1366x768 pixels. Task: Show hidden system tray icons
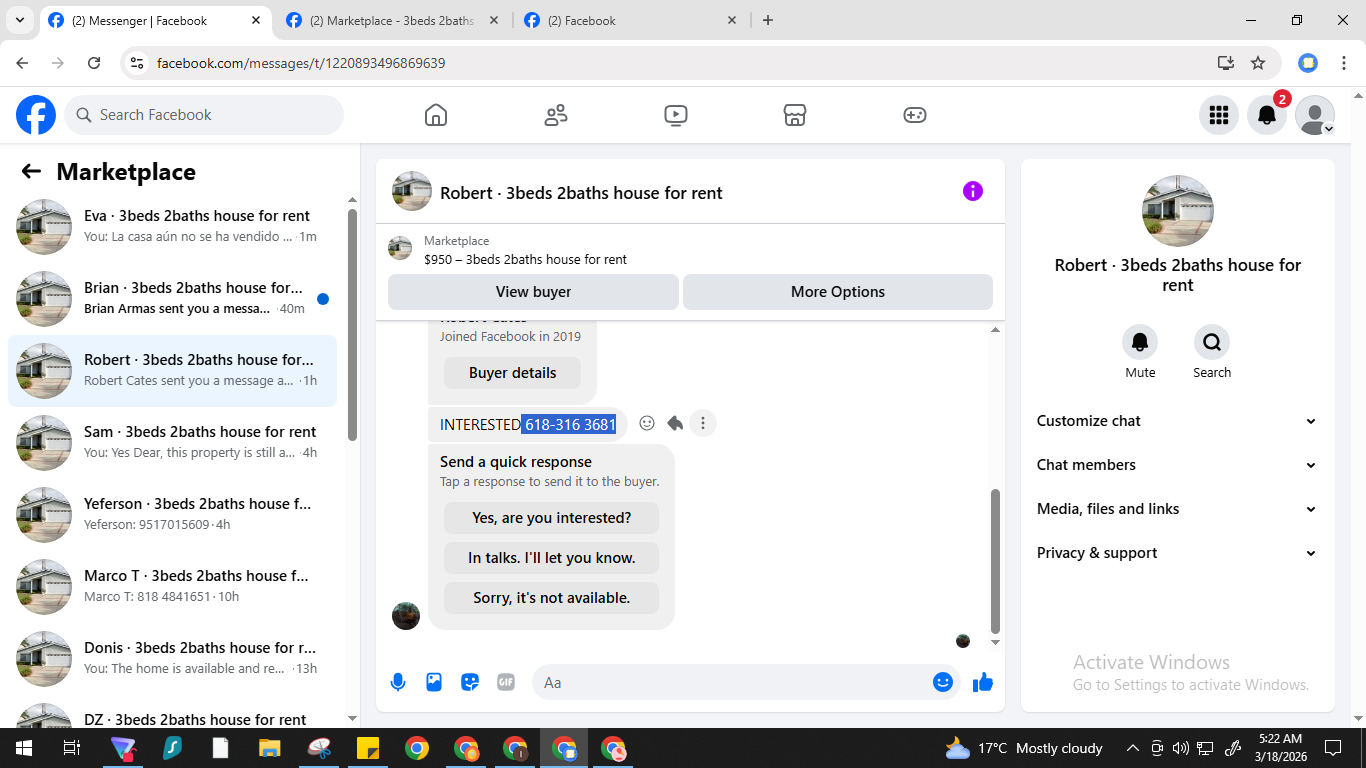point(1133,748)
